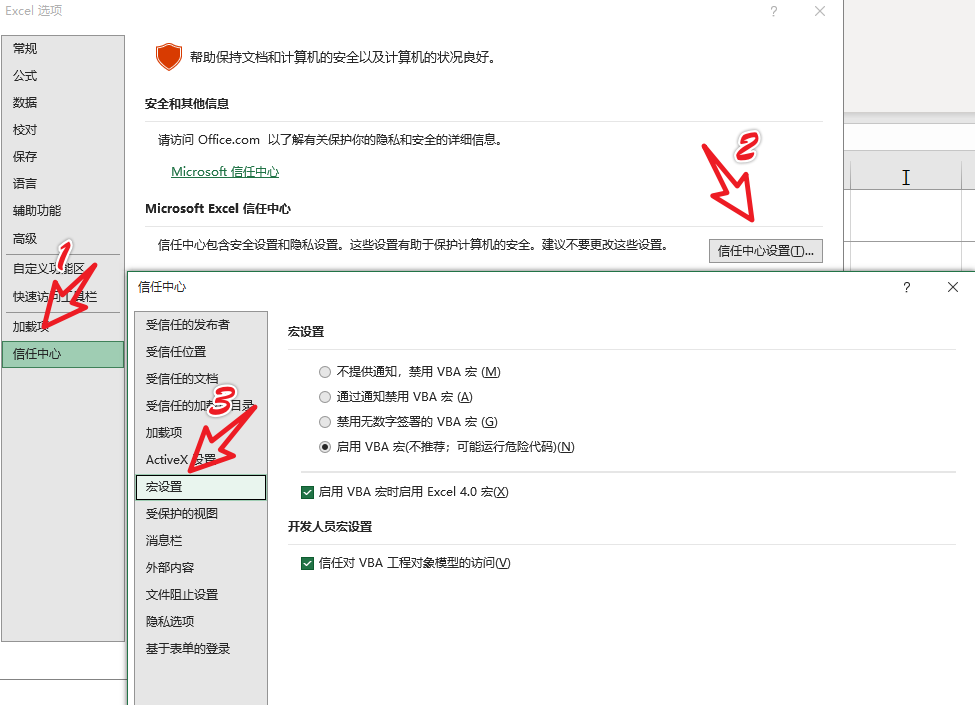Open 隐私选项 in Trust Center
The width and height of the screenshot is (975, 705).
201,622
